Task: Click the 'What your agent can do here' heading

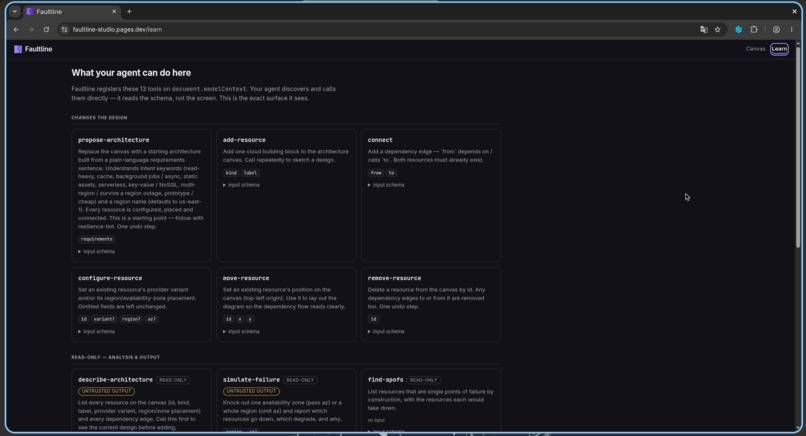Action: (131, 73)
